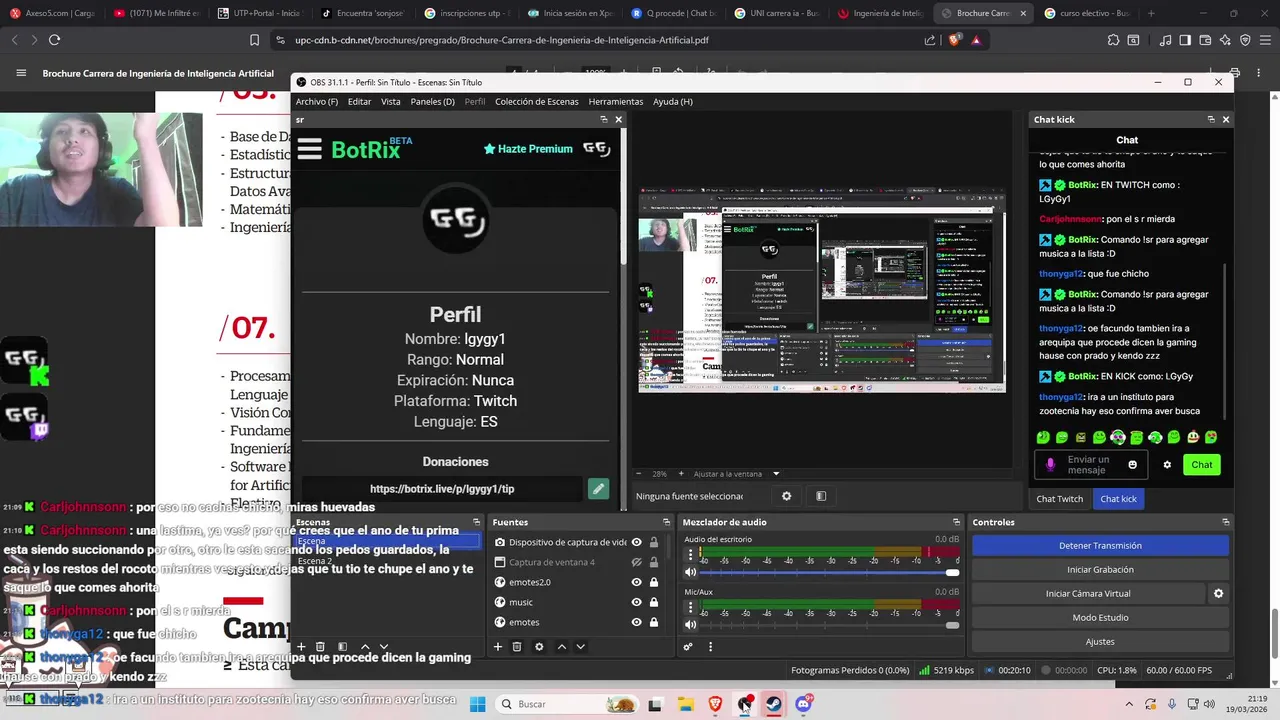Bookmark this page in Brave address bar
The width and height of the screenshot is (1280, 720).
[254, 40]
